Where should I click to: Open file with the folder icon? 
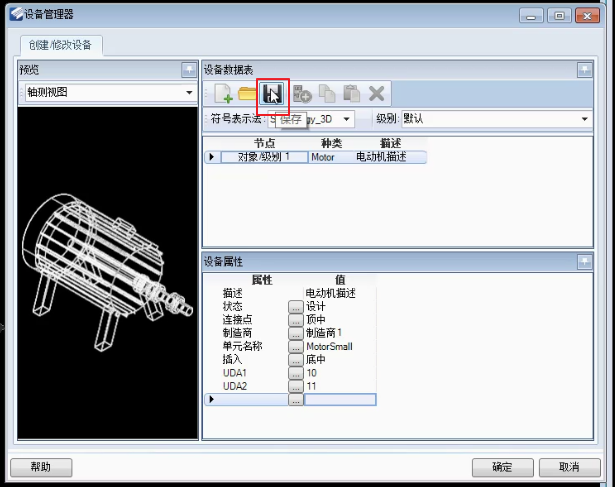[247, 94]
